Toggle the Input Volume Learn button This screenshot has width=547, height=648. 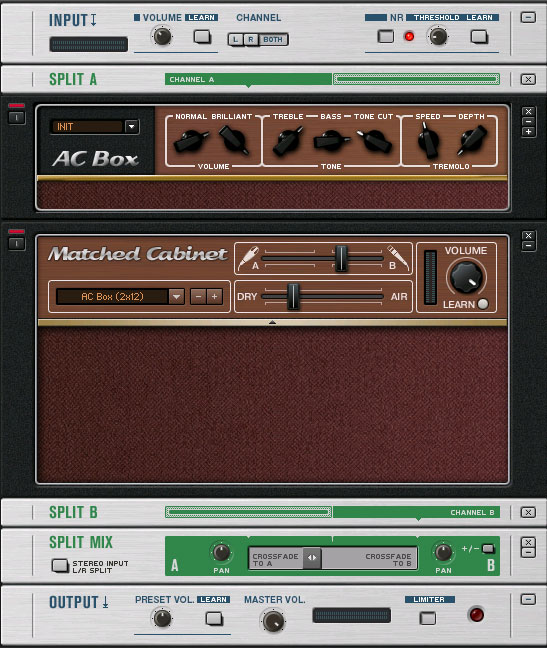coord(202,36)
